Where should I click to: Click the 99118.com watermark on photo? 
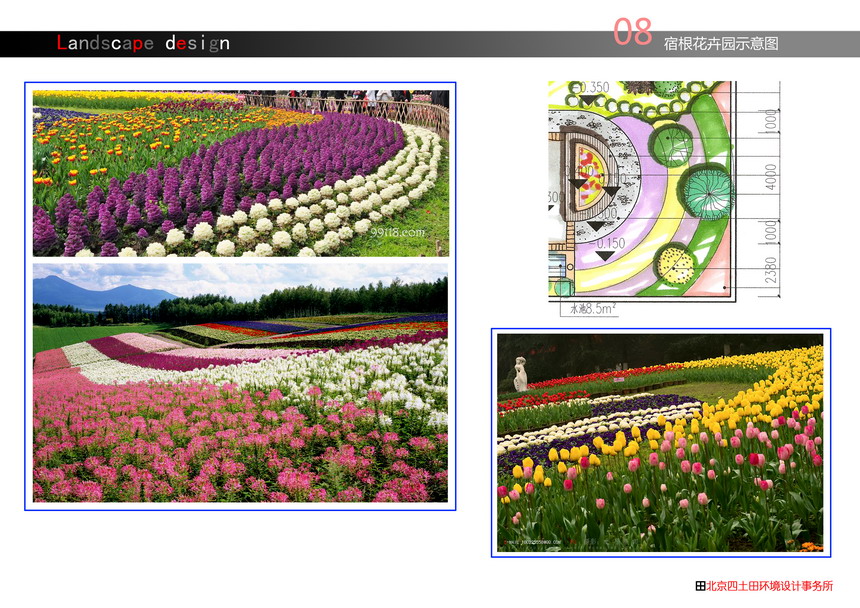coord(398,230)
